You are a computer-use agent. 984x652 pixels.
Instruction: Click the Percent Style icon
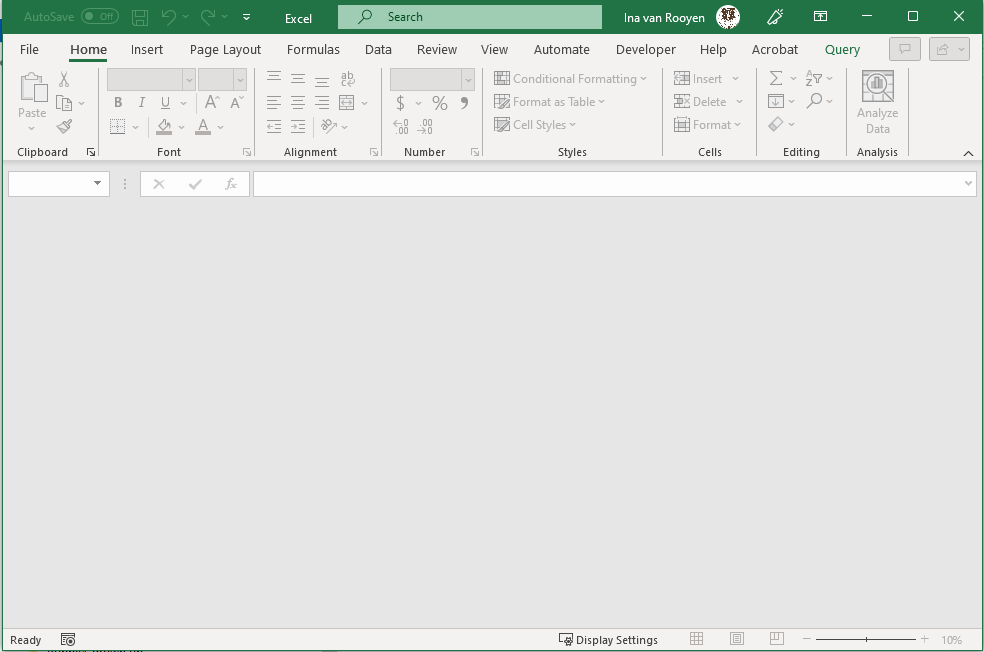pos(440,103)
